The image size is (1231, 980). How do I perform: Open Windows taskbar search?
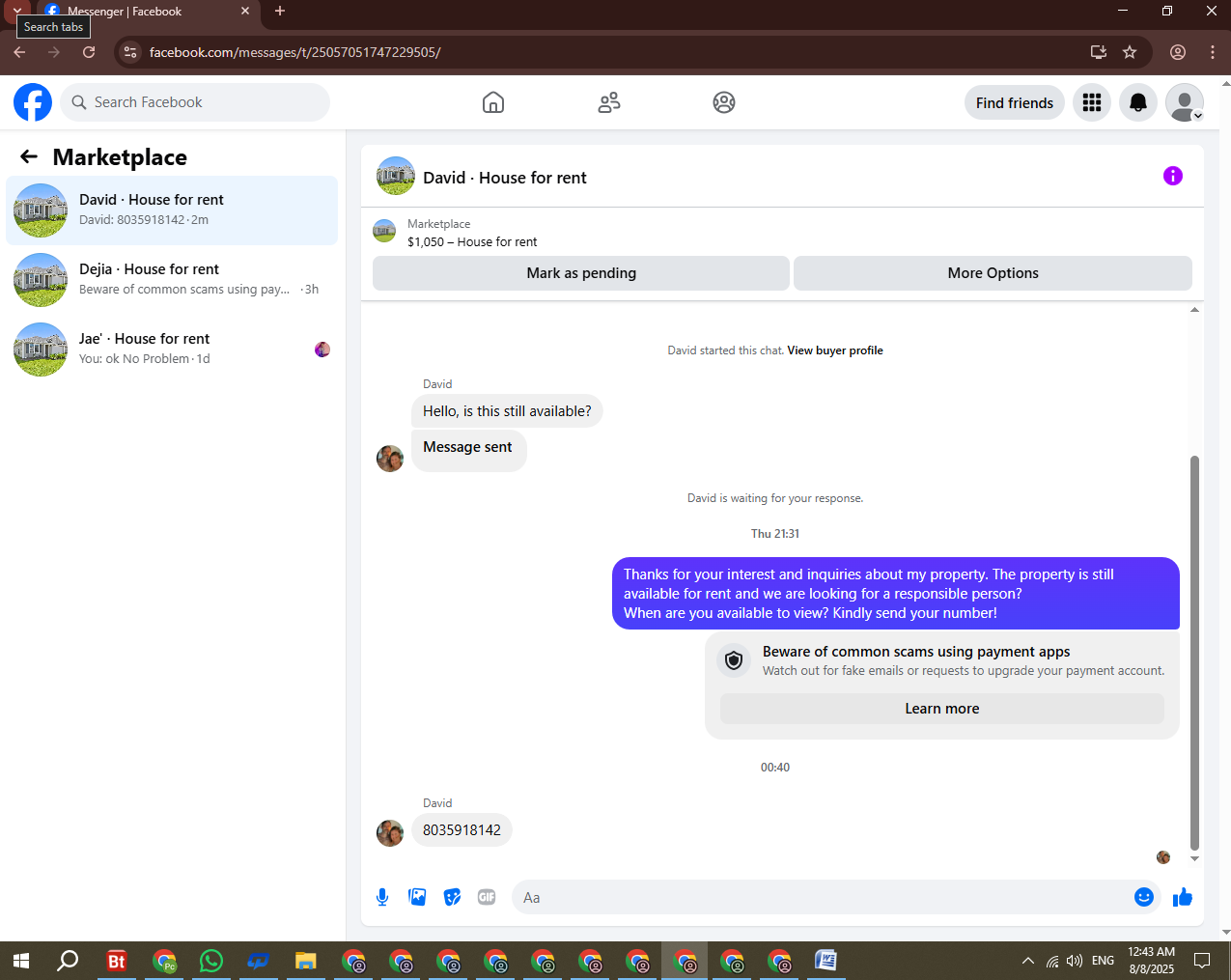(x=68, y=961)
